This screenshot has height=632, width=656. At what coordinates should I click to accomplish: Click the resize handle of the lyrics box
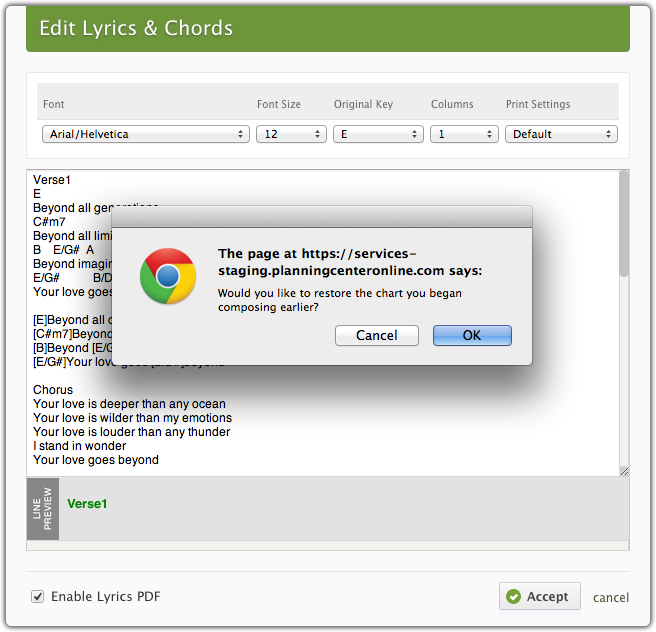[623, 470]
